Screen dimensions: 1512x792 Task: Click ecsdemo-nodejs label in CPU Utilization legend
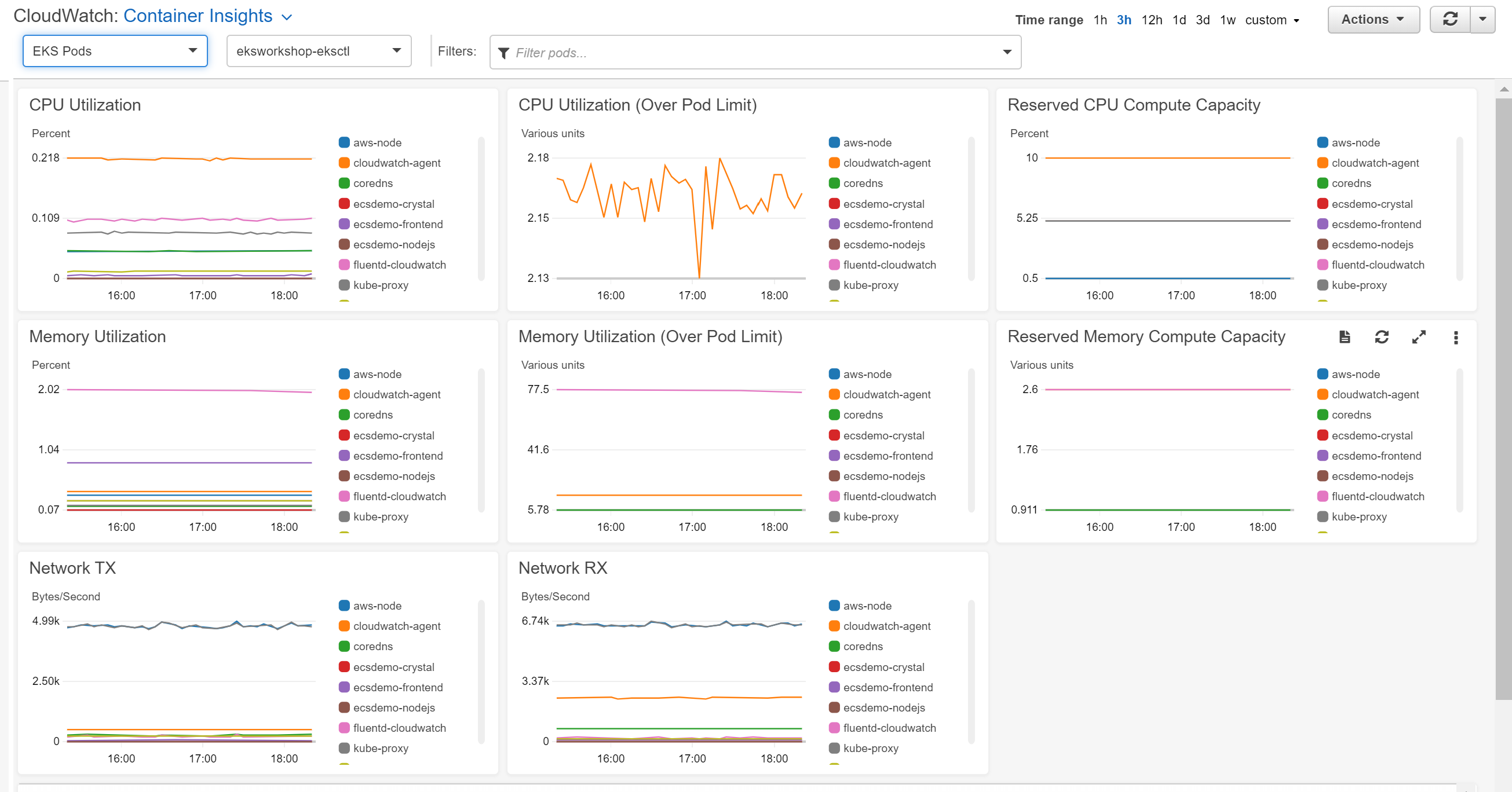pos(394,245)
